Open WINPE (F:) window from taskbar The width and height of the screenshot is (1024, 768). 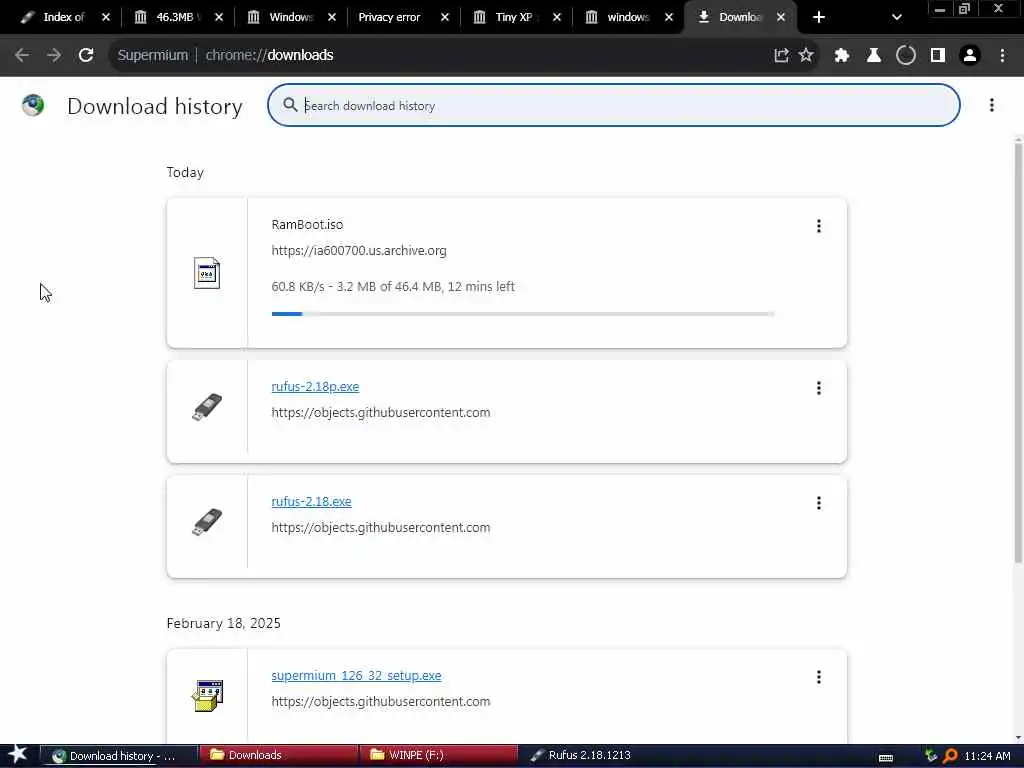439,756
